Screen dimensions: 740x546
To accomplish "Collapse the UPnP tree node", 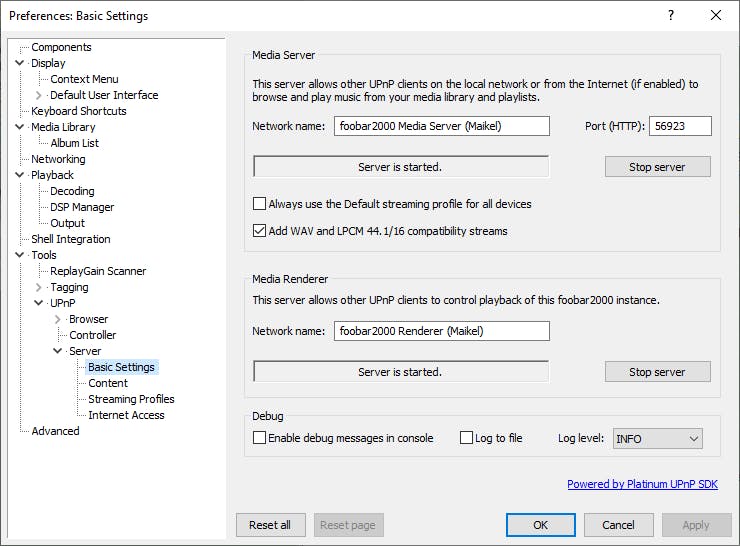I will [x=39, y=303].
